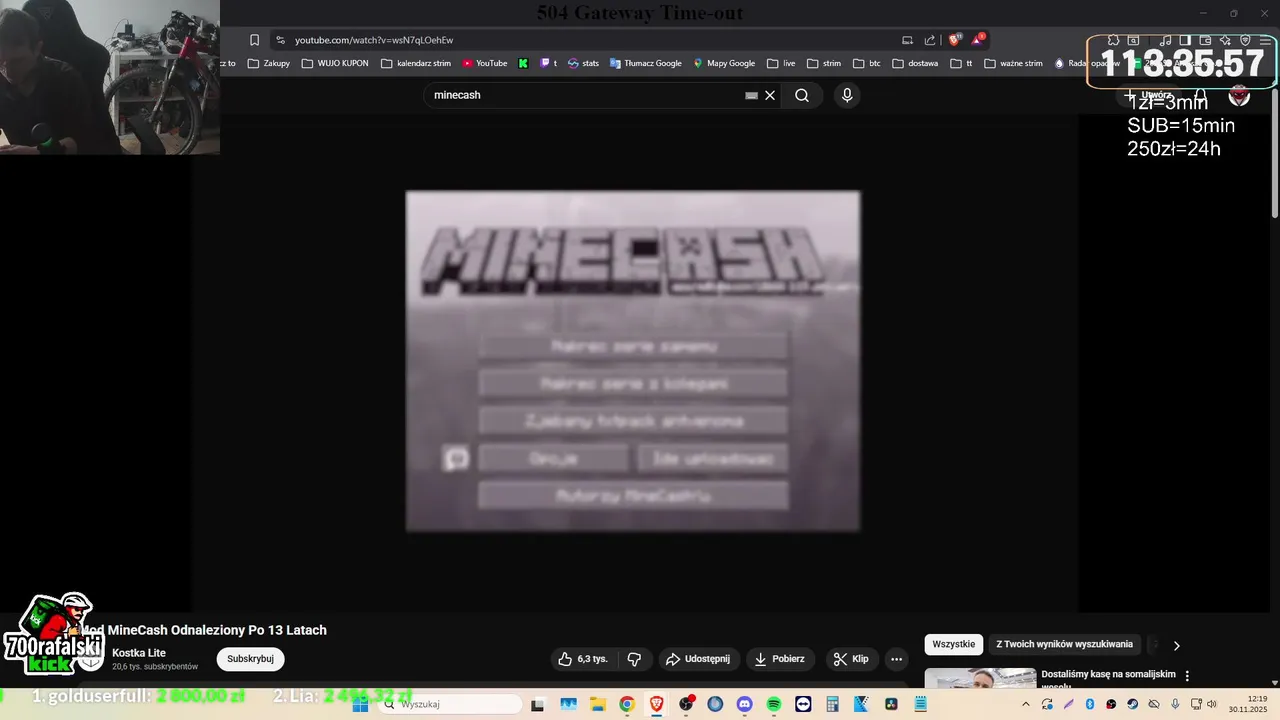This screenshot has width=1280, height=720.
Task: Open the YouTube bookmark
Action: (485, 63)
